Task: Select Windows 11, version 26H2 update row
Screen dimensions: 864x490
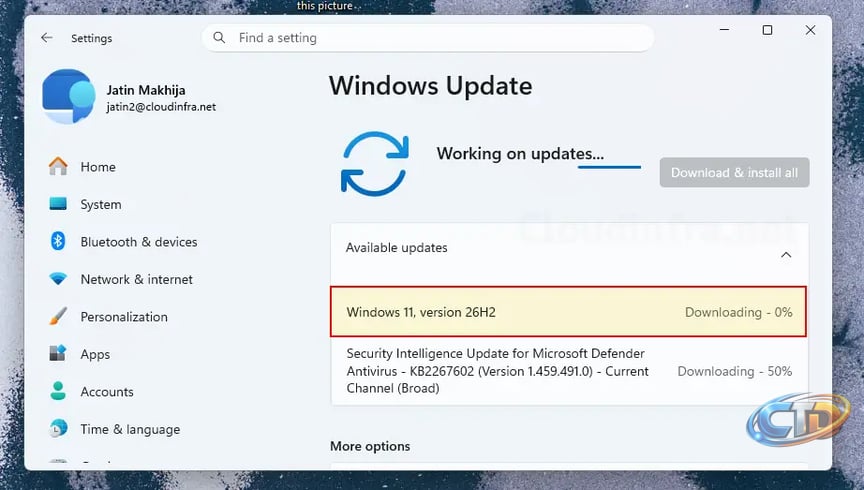Action: tap(568, 312)
